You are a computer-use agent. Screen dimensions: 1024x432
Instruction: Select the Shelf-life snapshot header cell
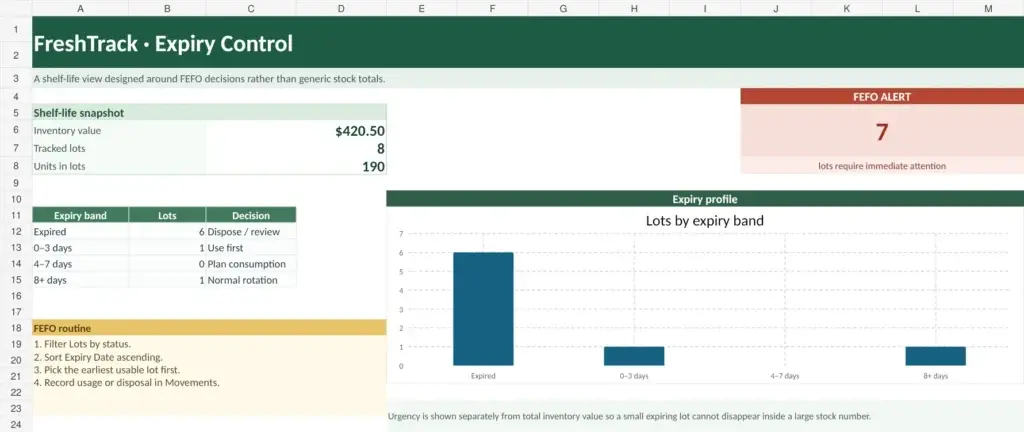209,112
